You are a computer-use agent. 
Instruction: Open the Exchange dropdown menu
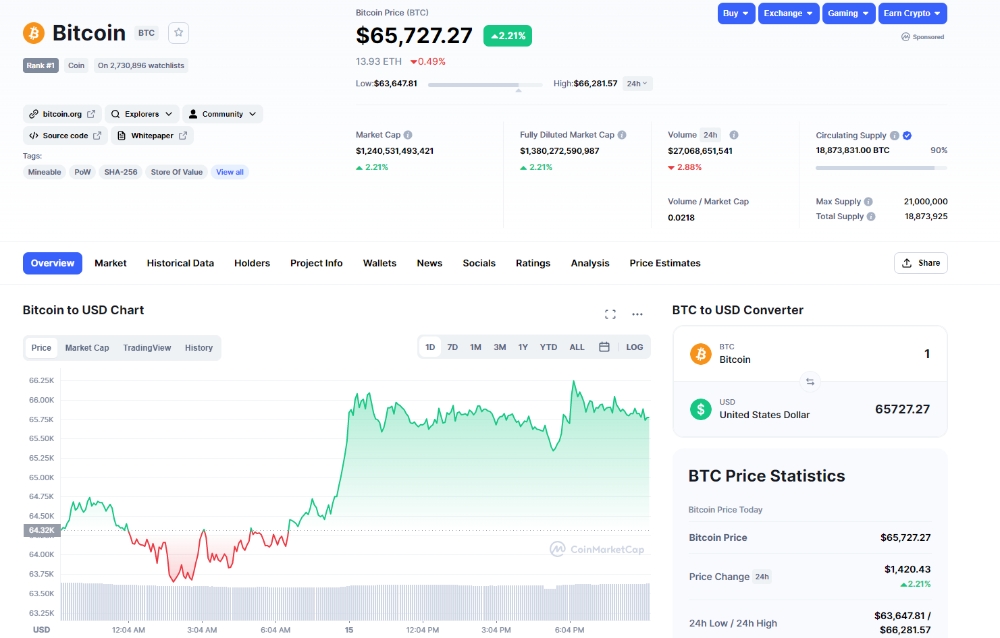tap(788, 13)
